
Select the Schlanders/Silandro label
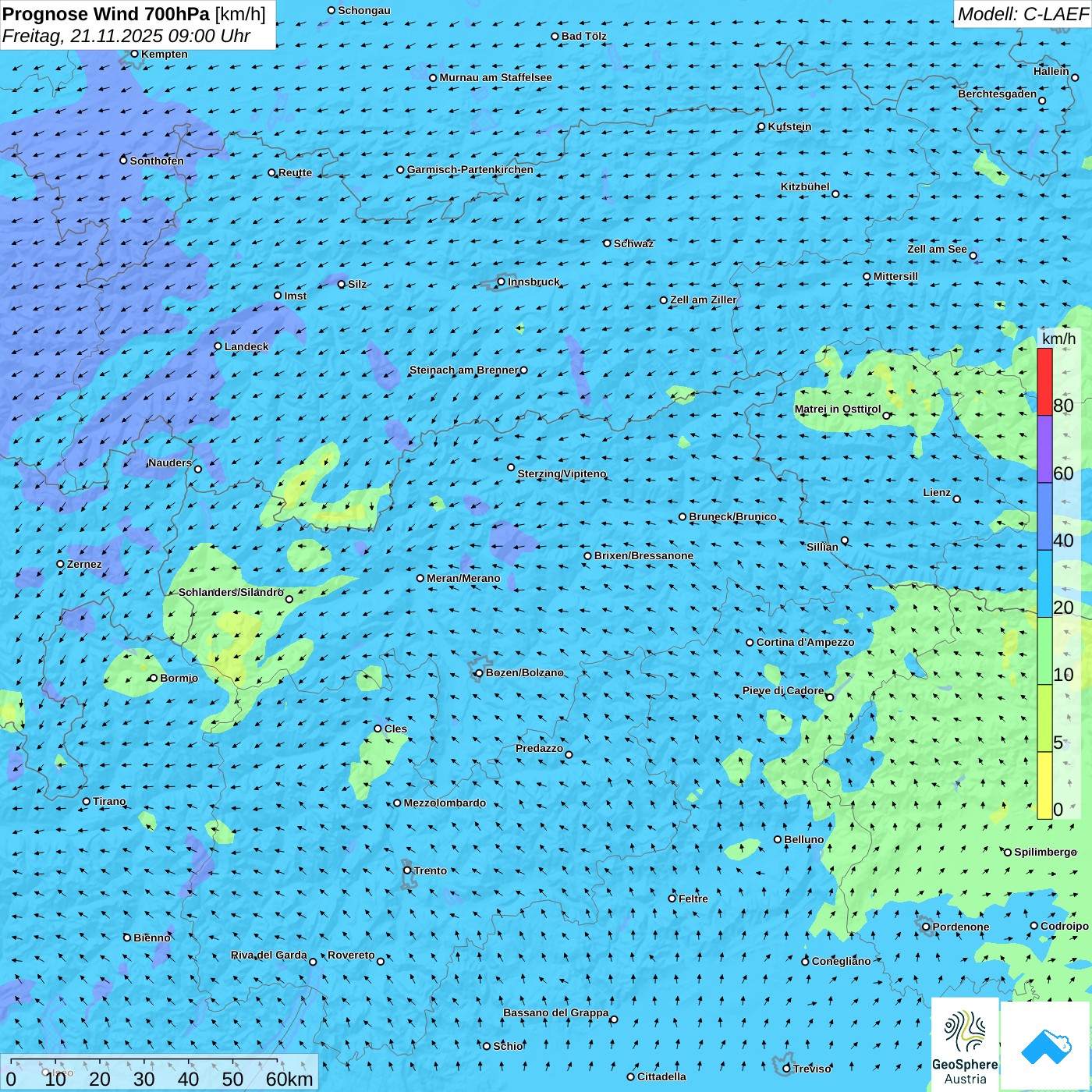tap(231, 592)
